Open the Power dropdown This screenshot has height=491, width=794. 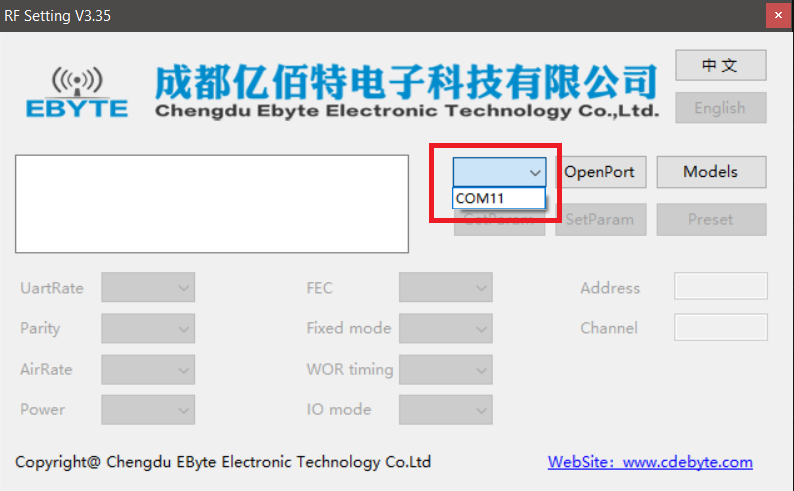pos(148,410)
